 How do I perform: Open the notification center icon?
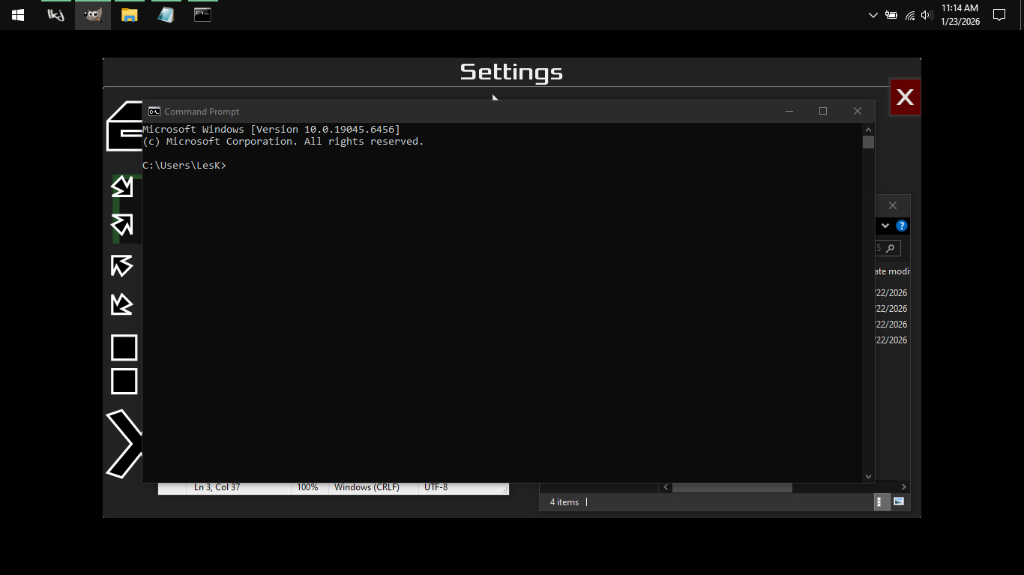click(x=998, y=15)
